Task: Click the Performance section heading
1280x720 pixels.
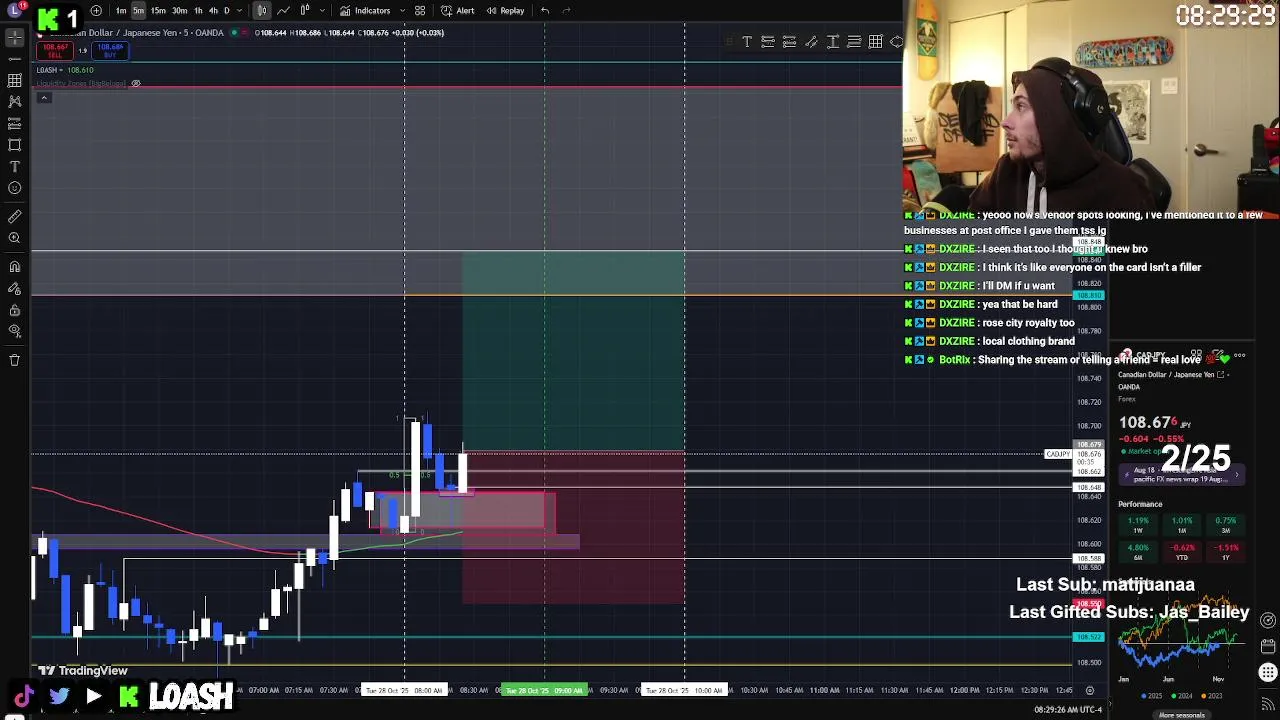Action: [1140, 505]
